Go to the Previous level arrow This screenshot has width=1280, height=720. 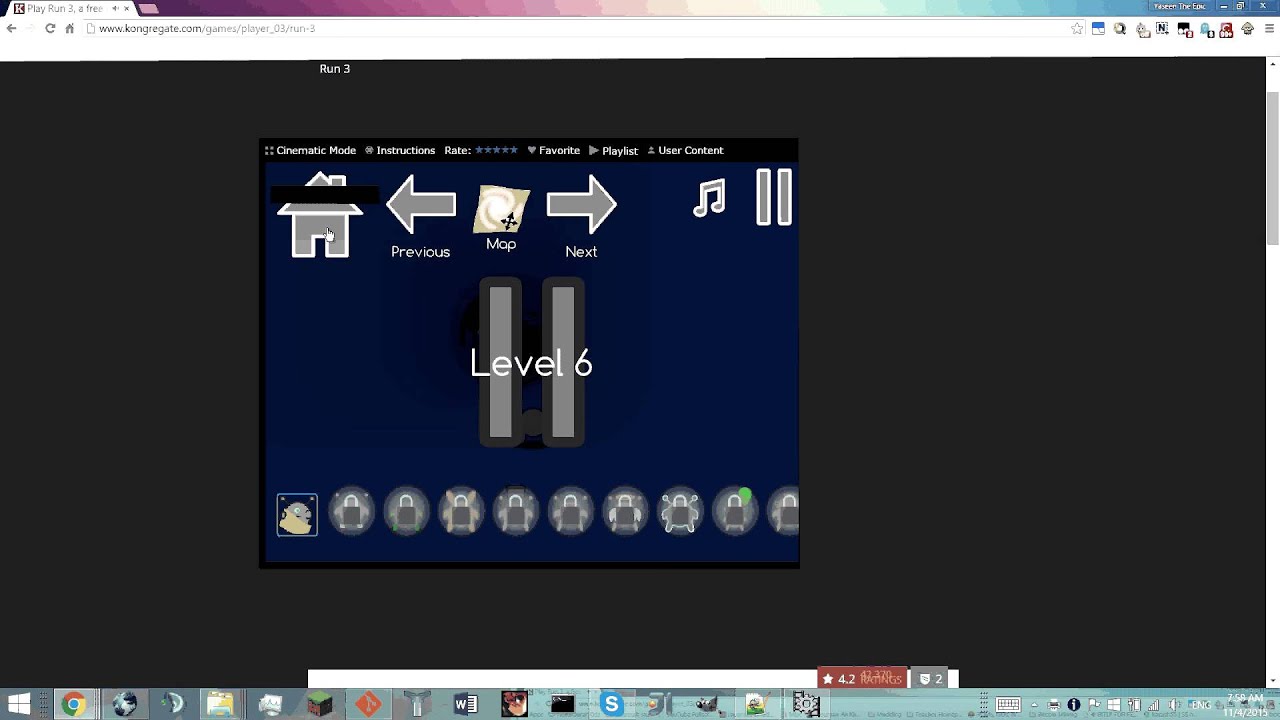[421, 205]
